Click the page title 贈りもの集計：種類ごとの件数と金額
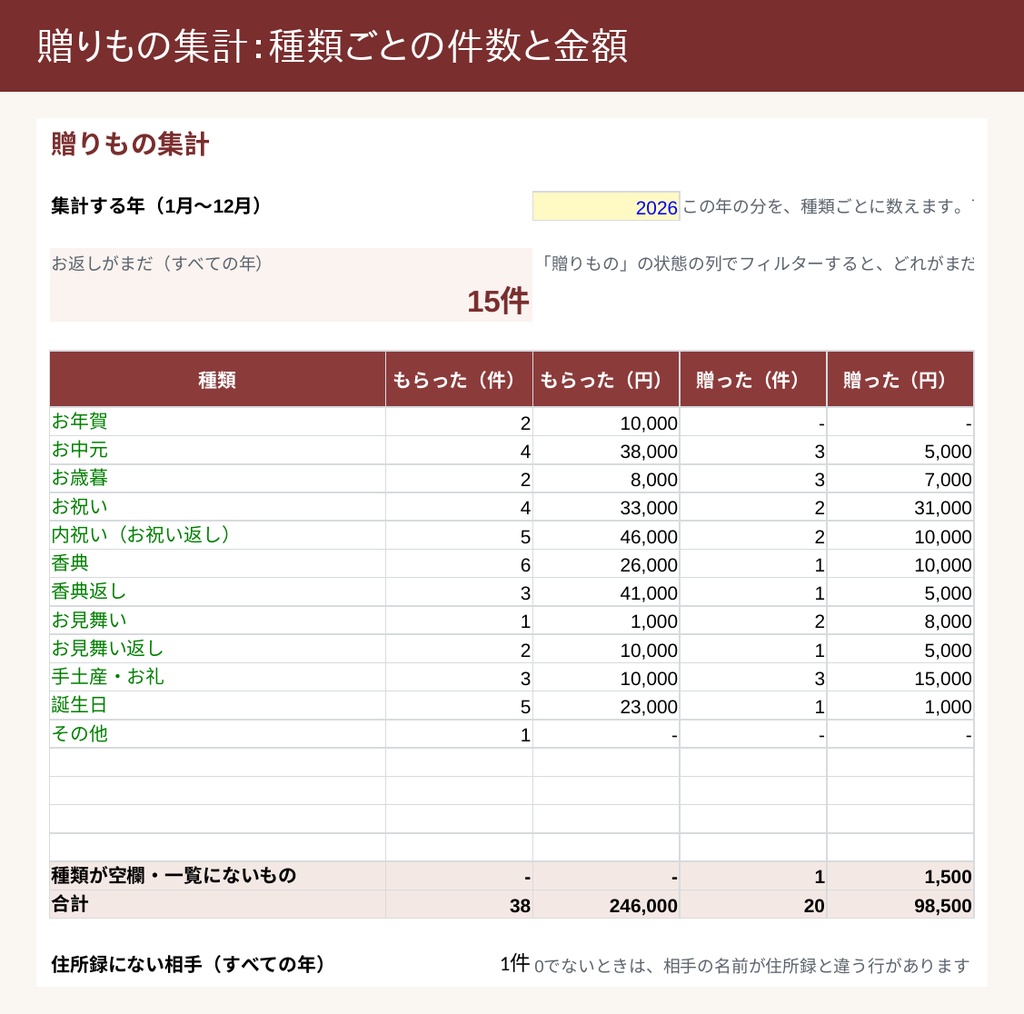 [332, 46]
